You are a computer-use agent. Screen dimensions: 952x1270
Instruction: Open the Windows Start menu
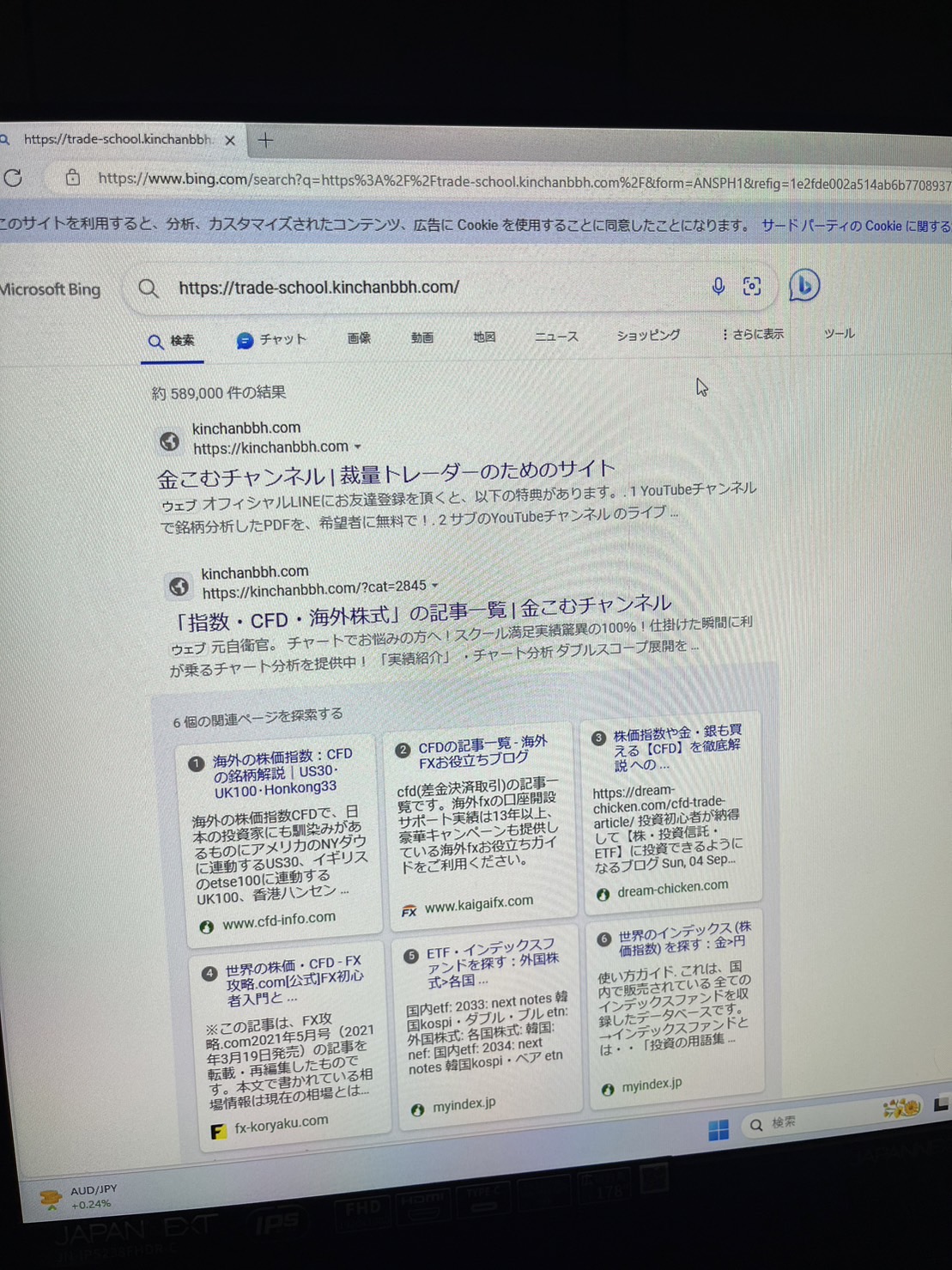[x=719, y=1129]
